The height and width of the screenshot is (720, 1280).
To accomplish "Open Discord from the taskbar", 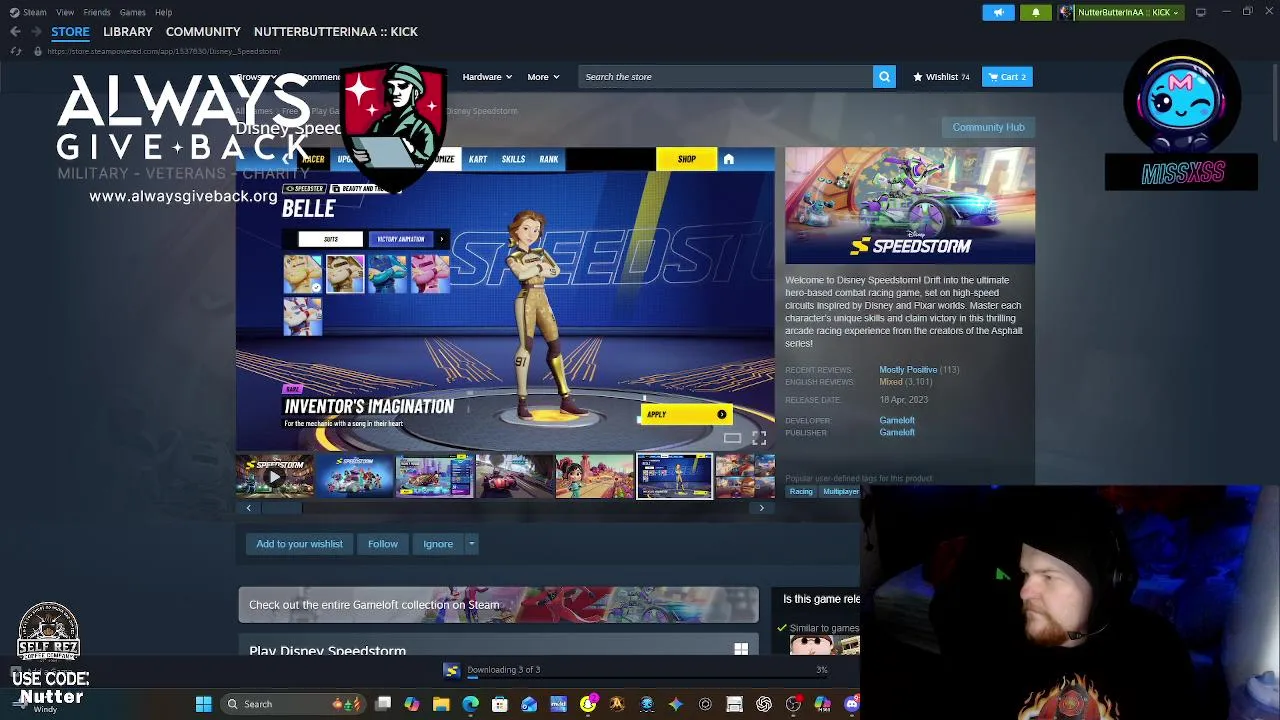I will click(852, 704).
